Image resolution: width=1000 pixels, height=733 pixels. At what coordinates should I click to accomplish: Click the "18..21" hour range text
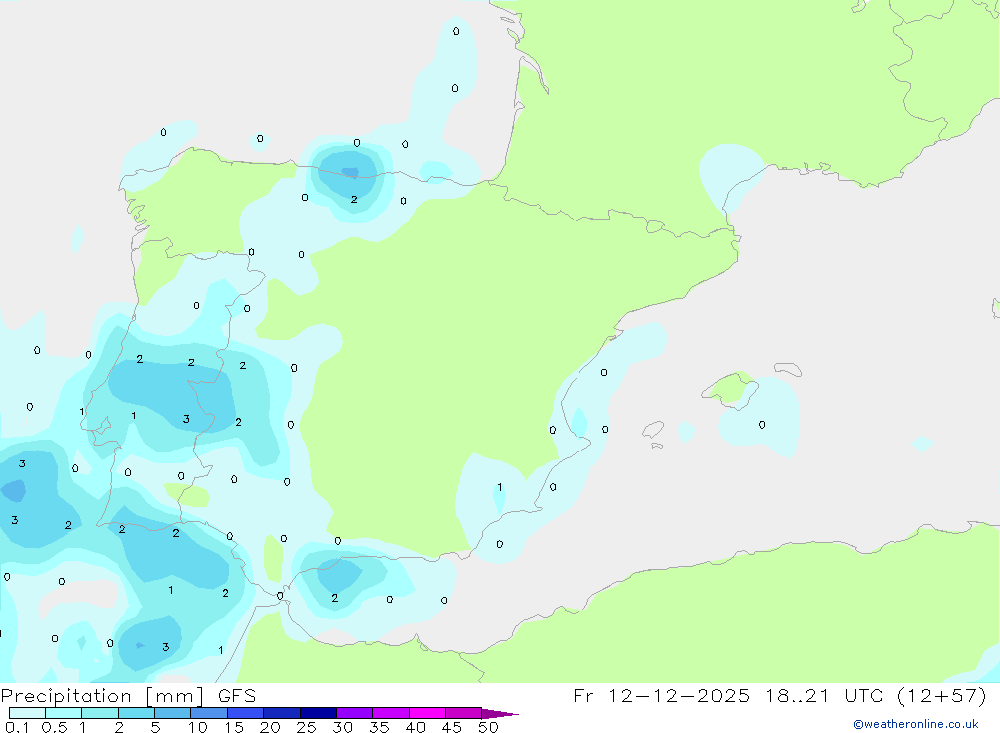[x=797, y=695]
